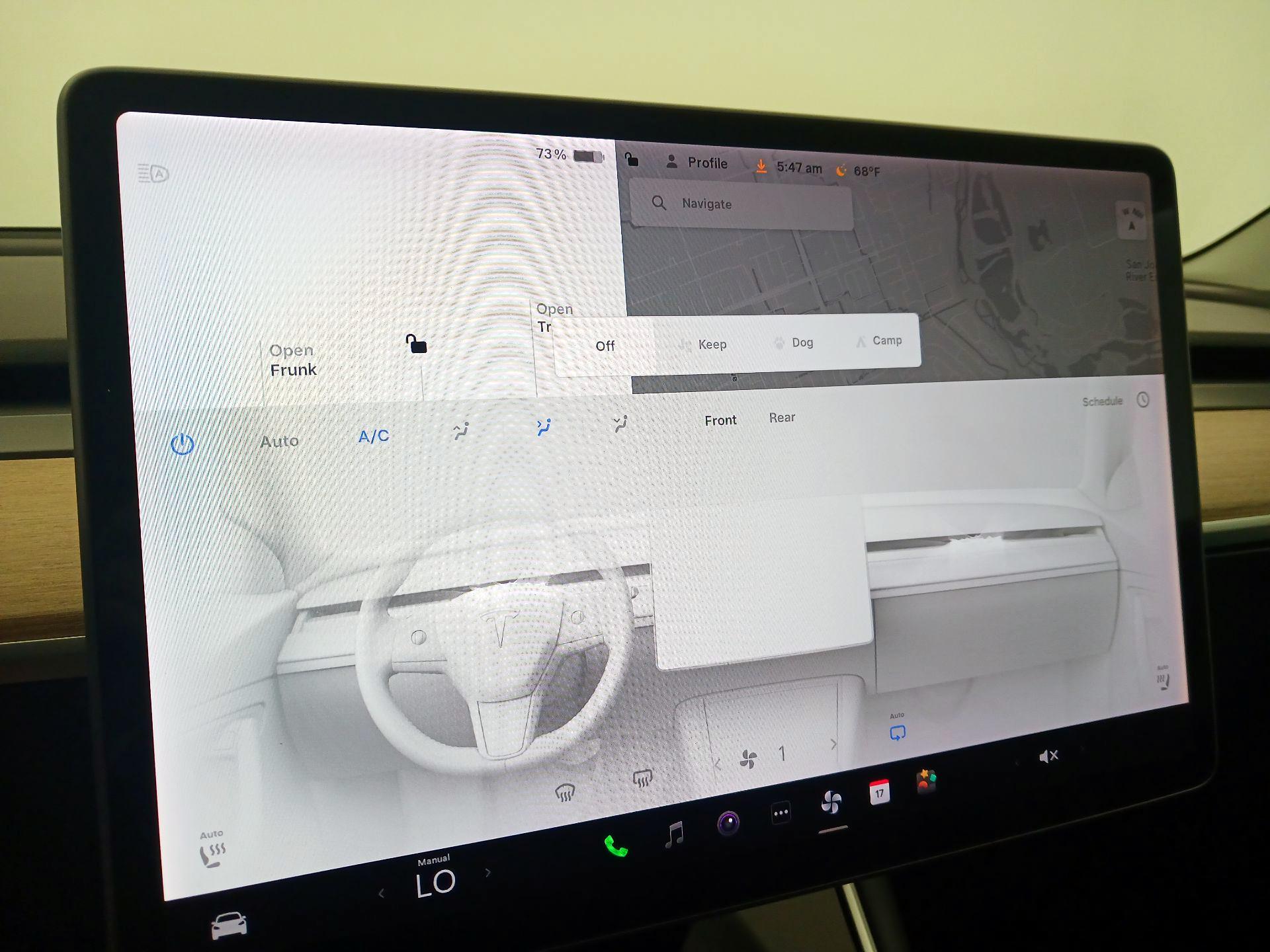
Task: Open the climate Schedule settings
Action: pos(1116,401)
